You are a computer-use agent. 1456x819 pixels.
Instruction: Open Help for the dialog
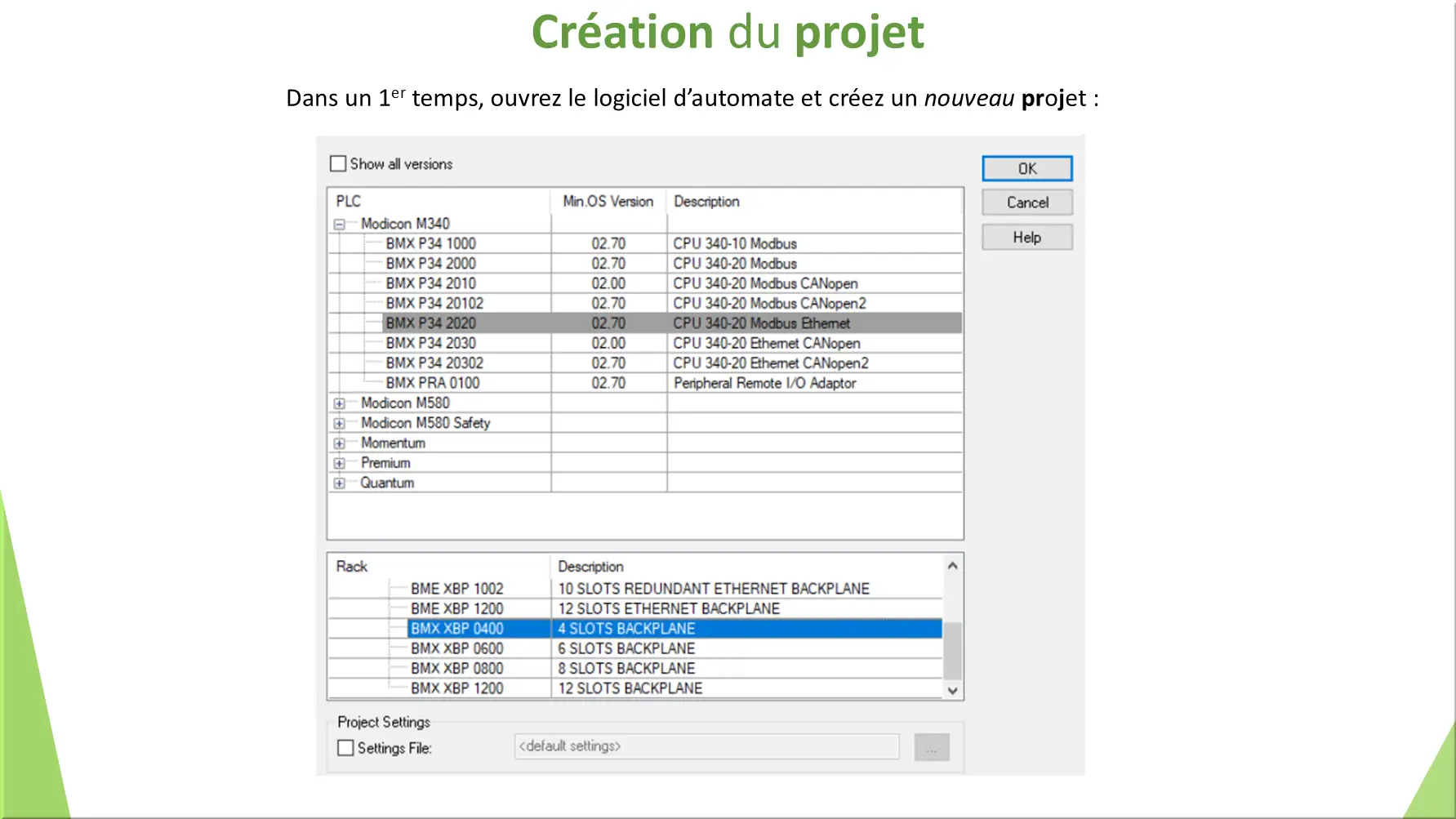click(1026, 238)
